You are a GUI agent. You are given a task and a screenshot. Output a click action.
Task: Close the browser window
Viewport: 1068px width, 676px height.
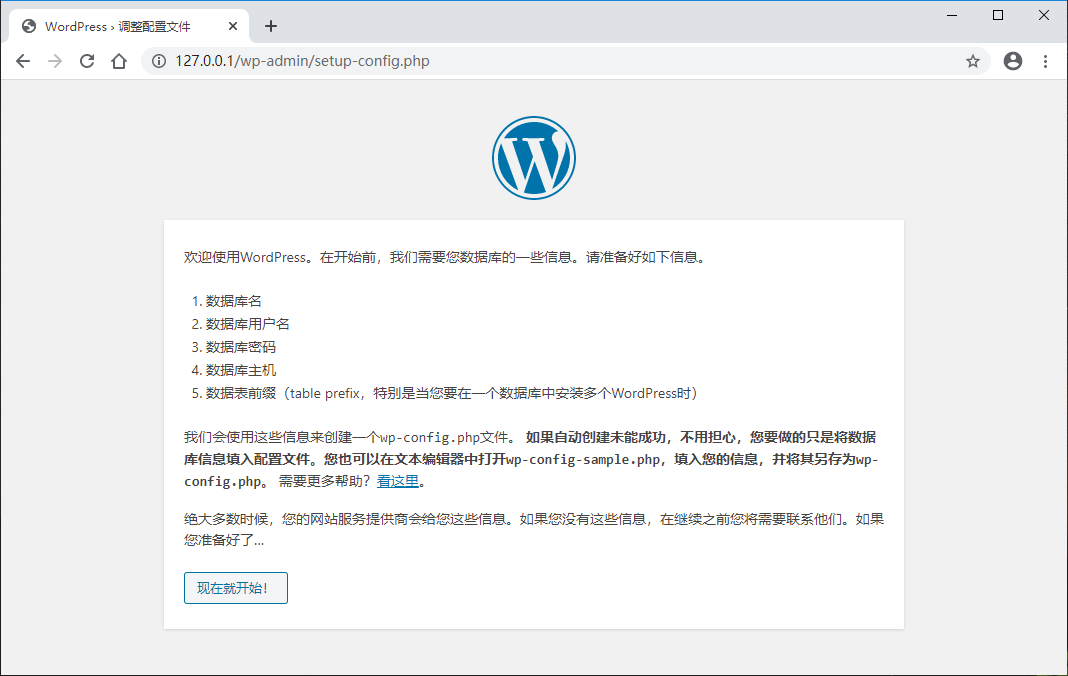click(1043, 15)
